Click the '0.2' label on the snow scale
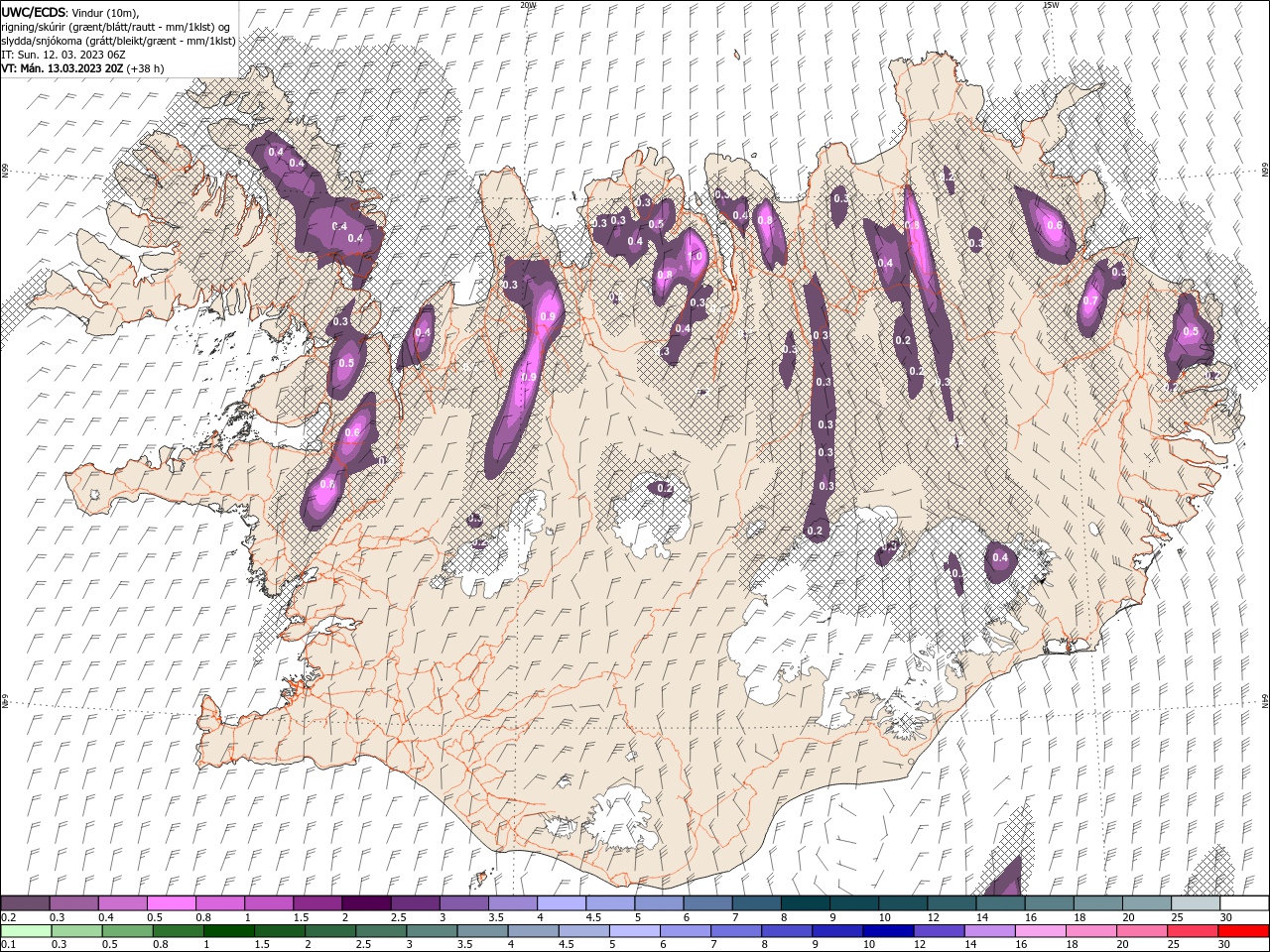Screen dimensions: 1270x952 (x=7, y=917)
